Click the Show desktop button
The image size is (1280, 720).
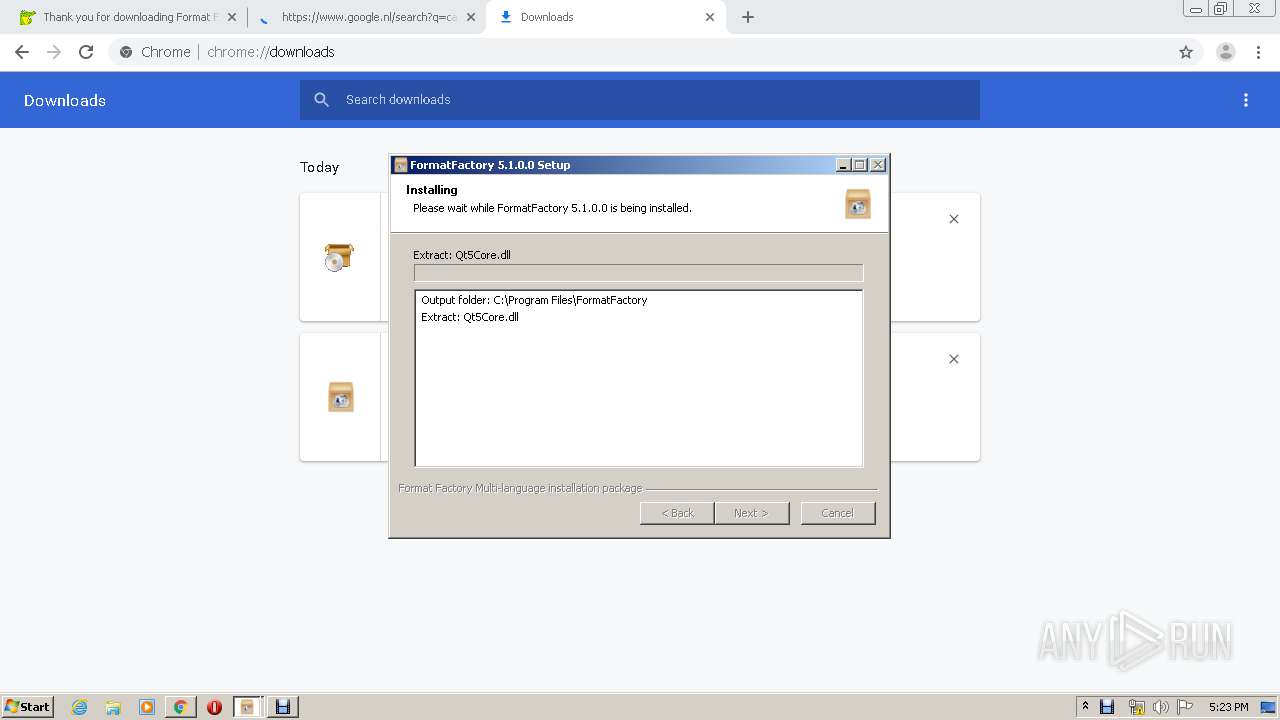point(1268,707)
